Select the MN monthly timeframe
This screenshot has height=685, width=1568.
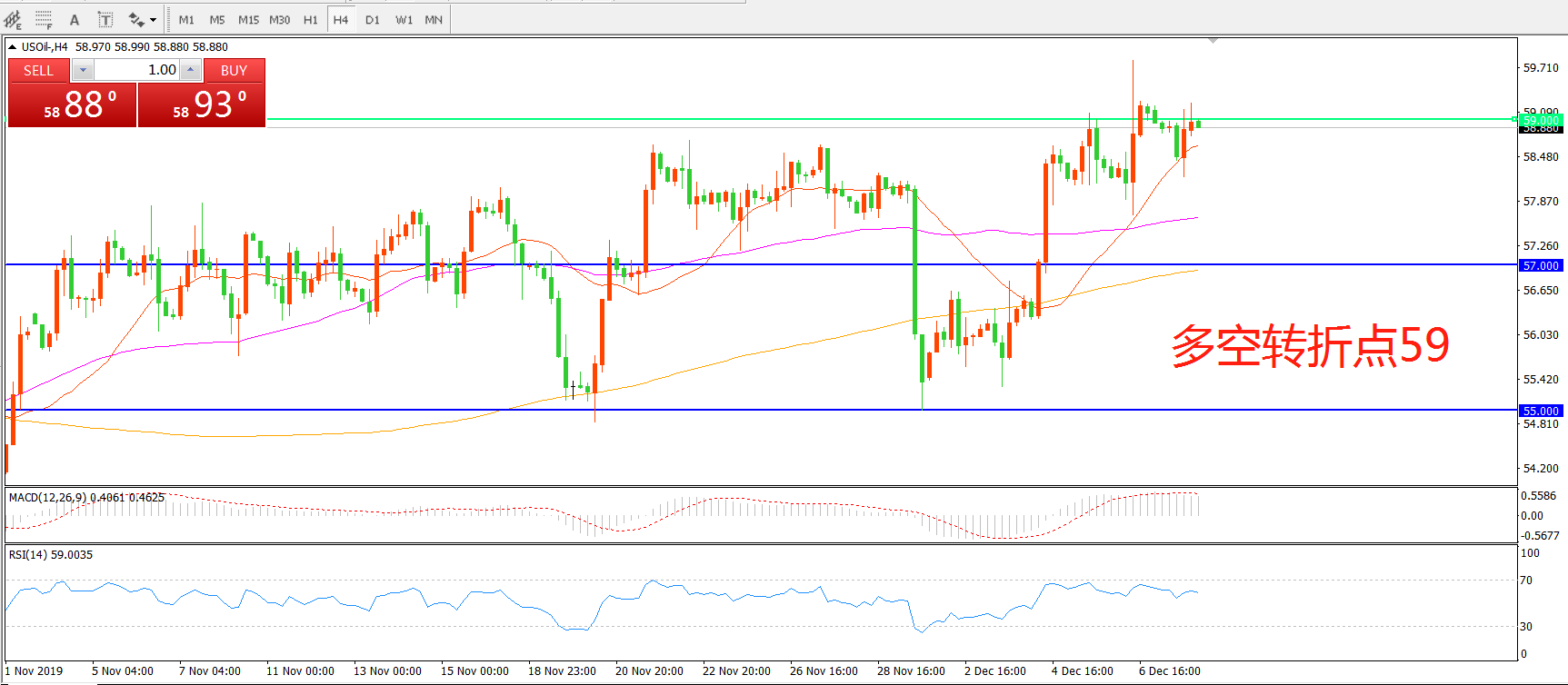point(434,19)
